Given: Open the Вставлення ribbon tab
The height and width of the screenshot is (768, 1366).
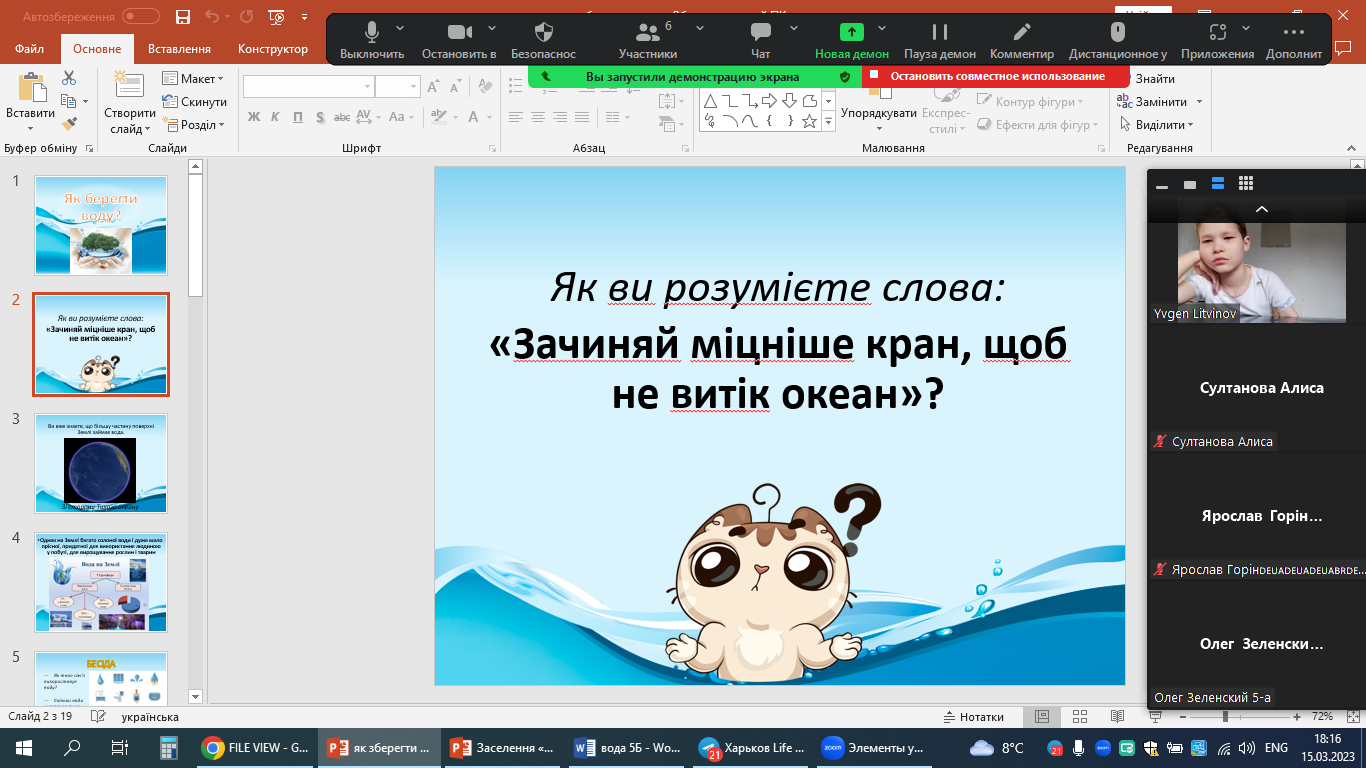Looking at the screenshot, I should click(x=179, y=49).
